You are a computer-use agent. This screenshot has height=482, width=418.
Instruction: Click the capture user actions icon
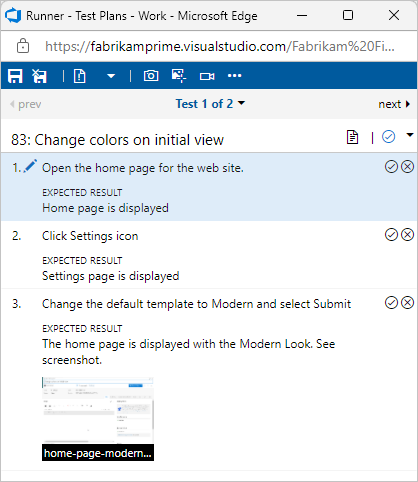click(x=179, y=76)
